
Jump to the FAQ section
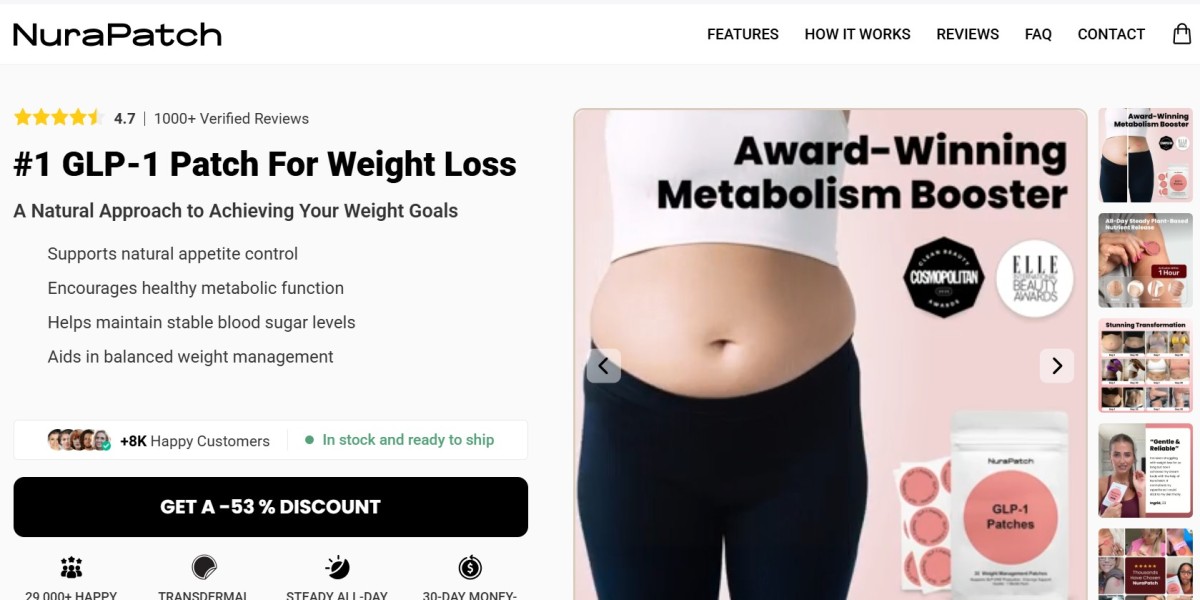pyautogui.click(x=1038, y=34)
